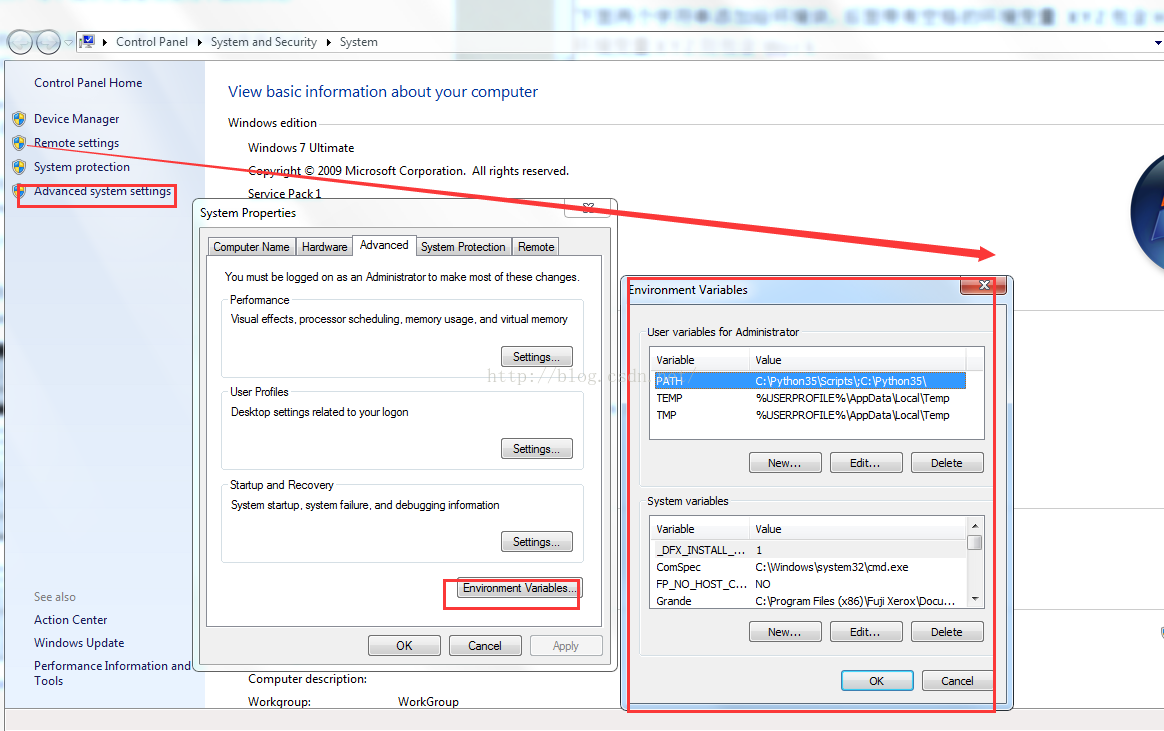
Task: Open Remote settings link
Action: tap(76, 143)
